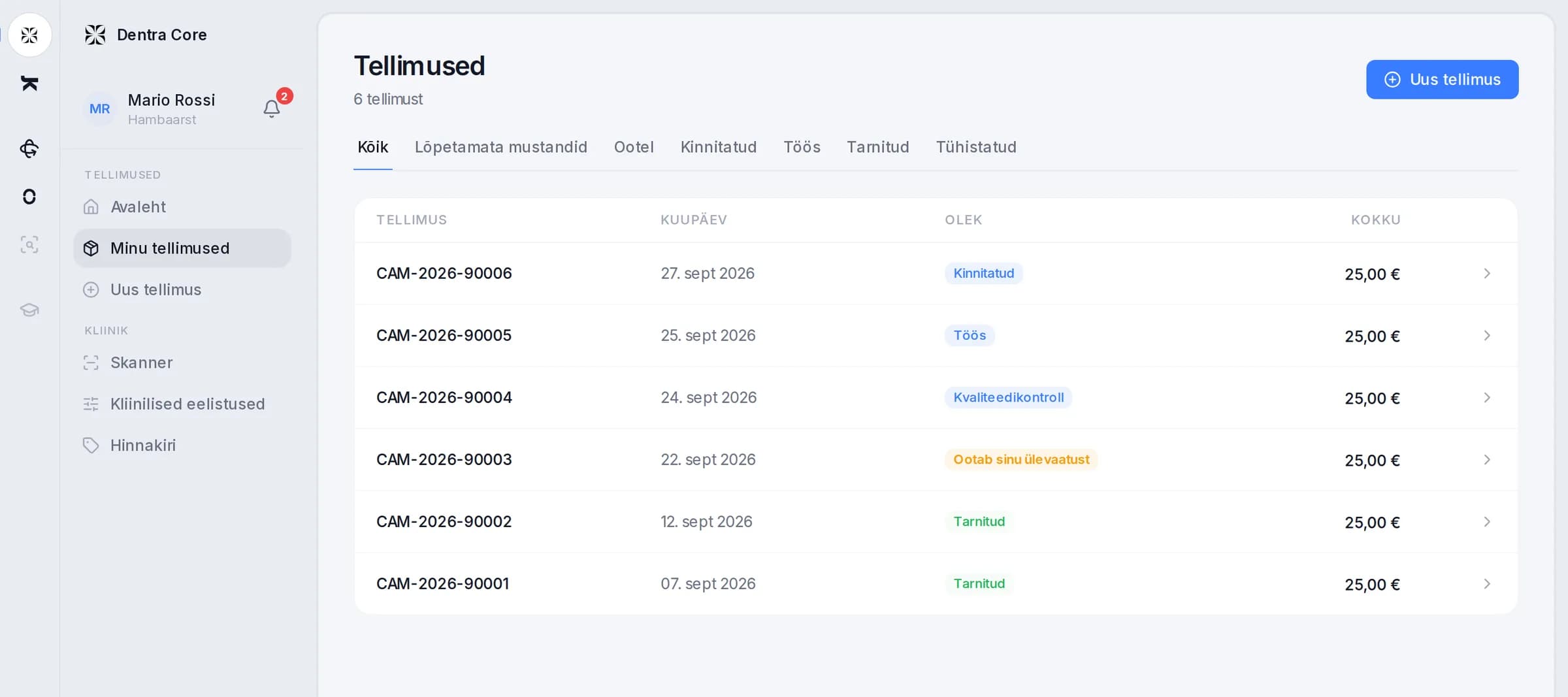Switch to the Töös tab
This screenshot has height=697, width=1568.
(802, 147)
